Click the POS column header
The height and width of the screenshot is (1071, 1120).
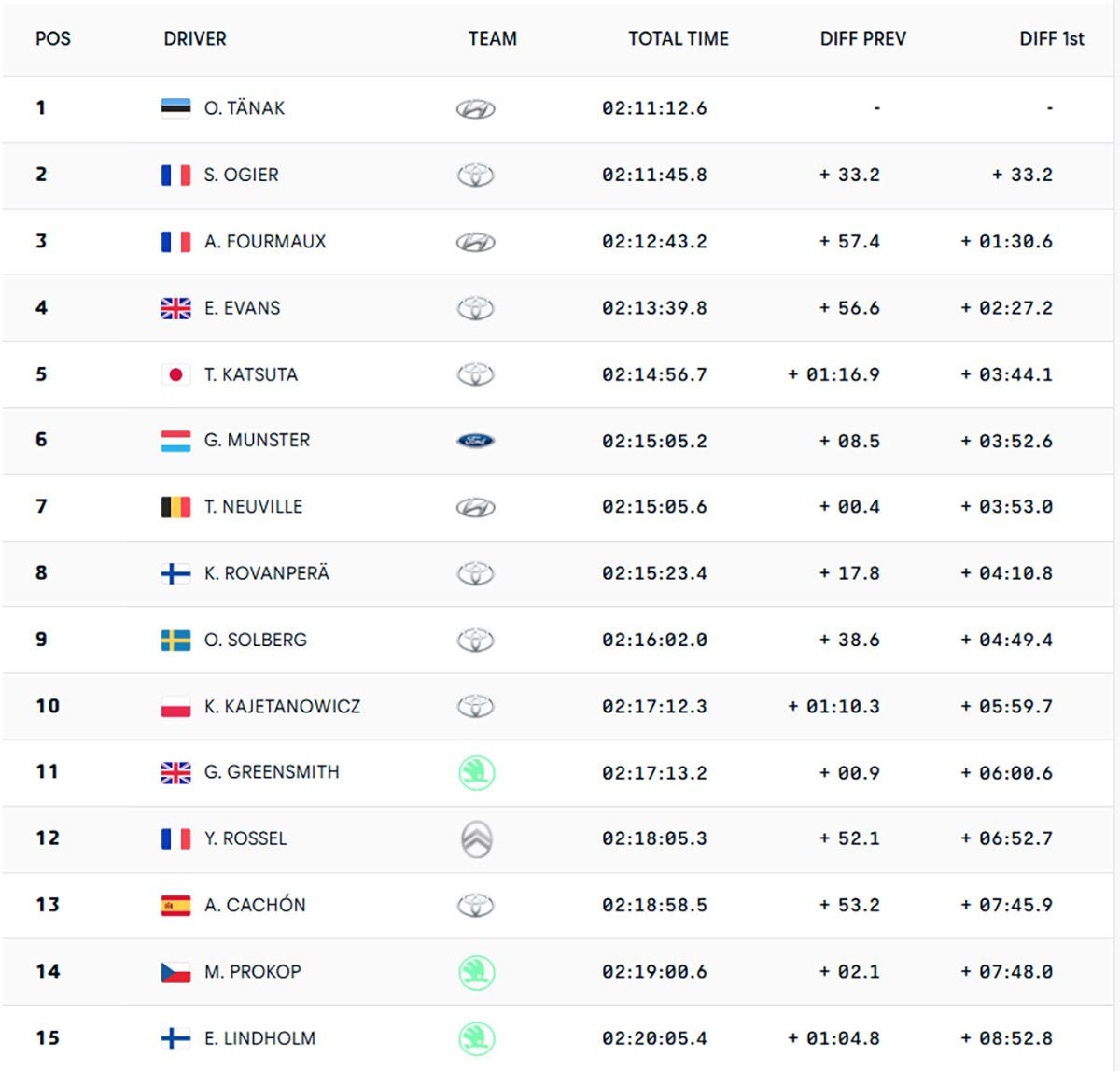53,39
